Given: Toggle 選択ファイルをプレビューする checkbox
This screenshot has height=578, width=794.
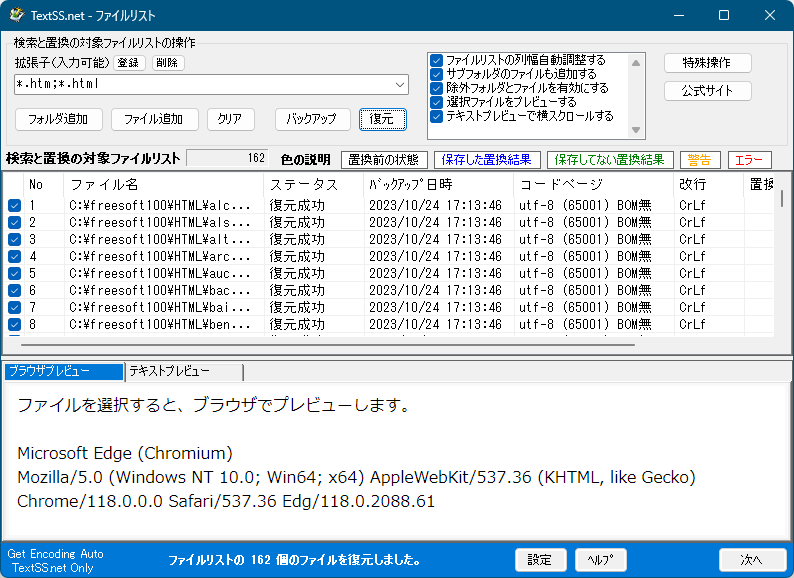Looking at the screenshot, I should 436,102.
